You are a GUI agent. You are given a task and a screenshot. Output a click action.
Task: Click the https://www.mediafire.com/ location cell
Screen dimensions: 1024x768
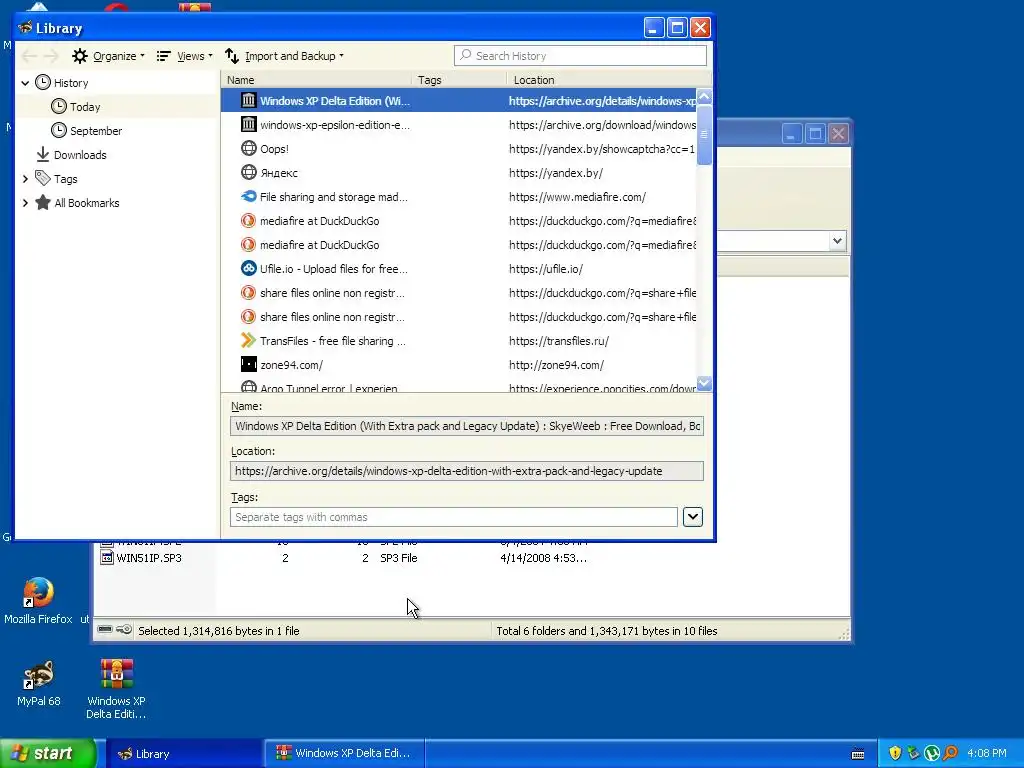click(577, 197)
